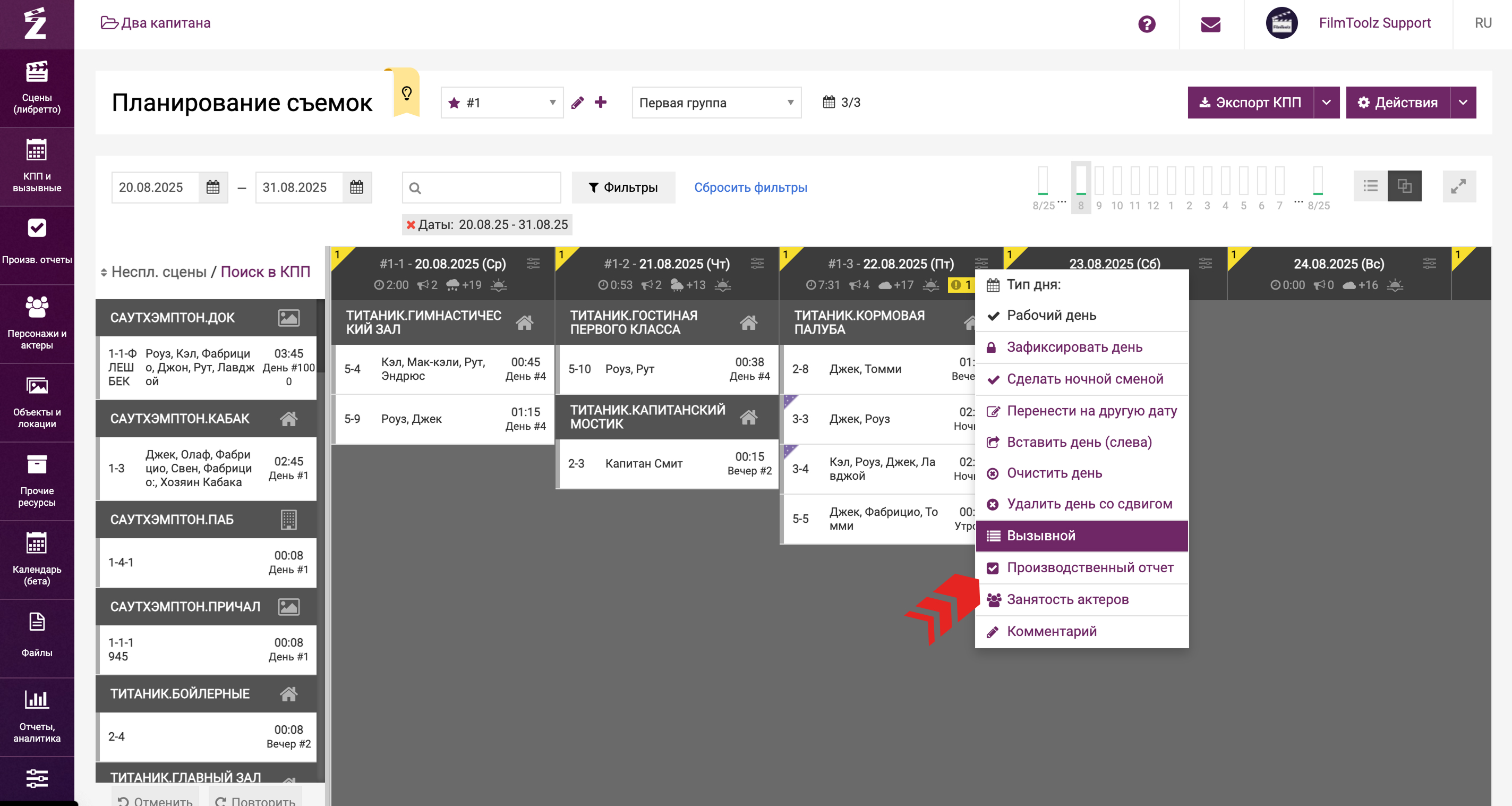
Task: Toggle sort of Неспл. сцены panel
Action: [104, 273]
